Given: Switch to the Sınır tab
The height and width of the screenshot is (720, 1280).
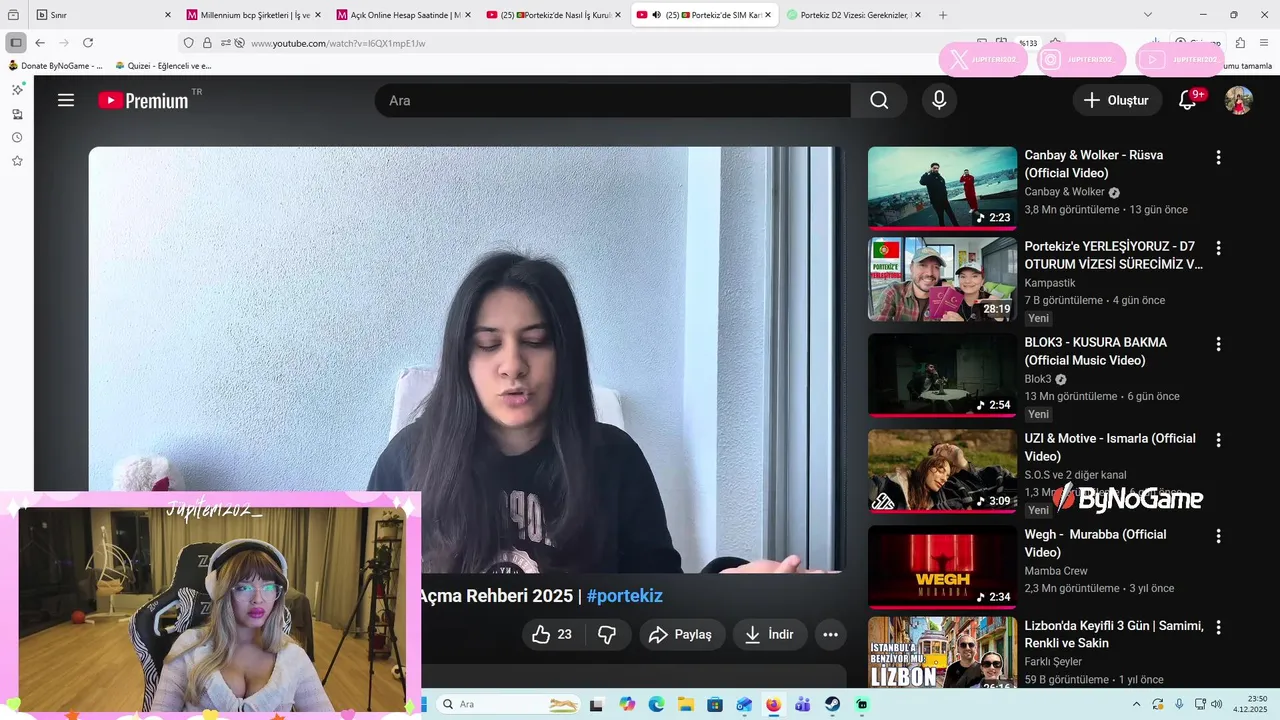Looking at the screenshot, I should pos(105,15).
